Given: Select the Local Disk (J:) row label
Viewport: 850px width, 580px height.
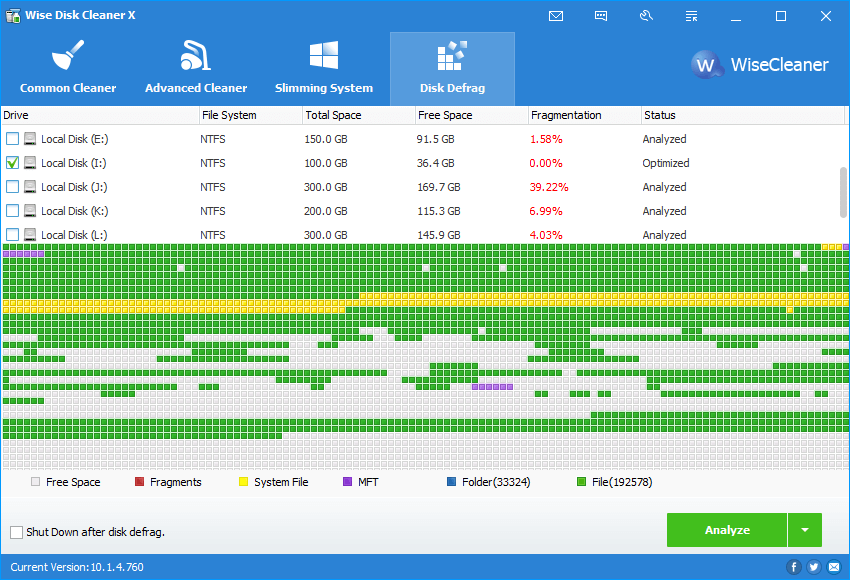Looking at the screenshot, I should coord(74,187).
